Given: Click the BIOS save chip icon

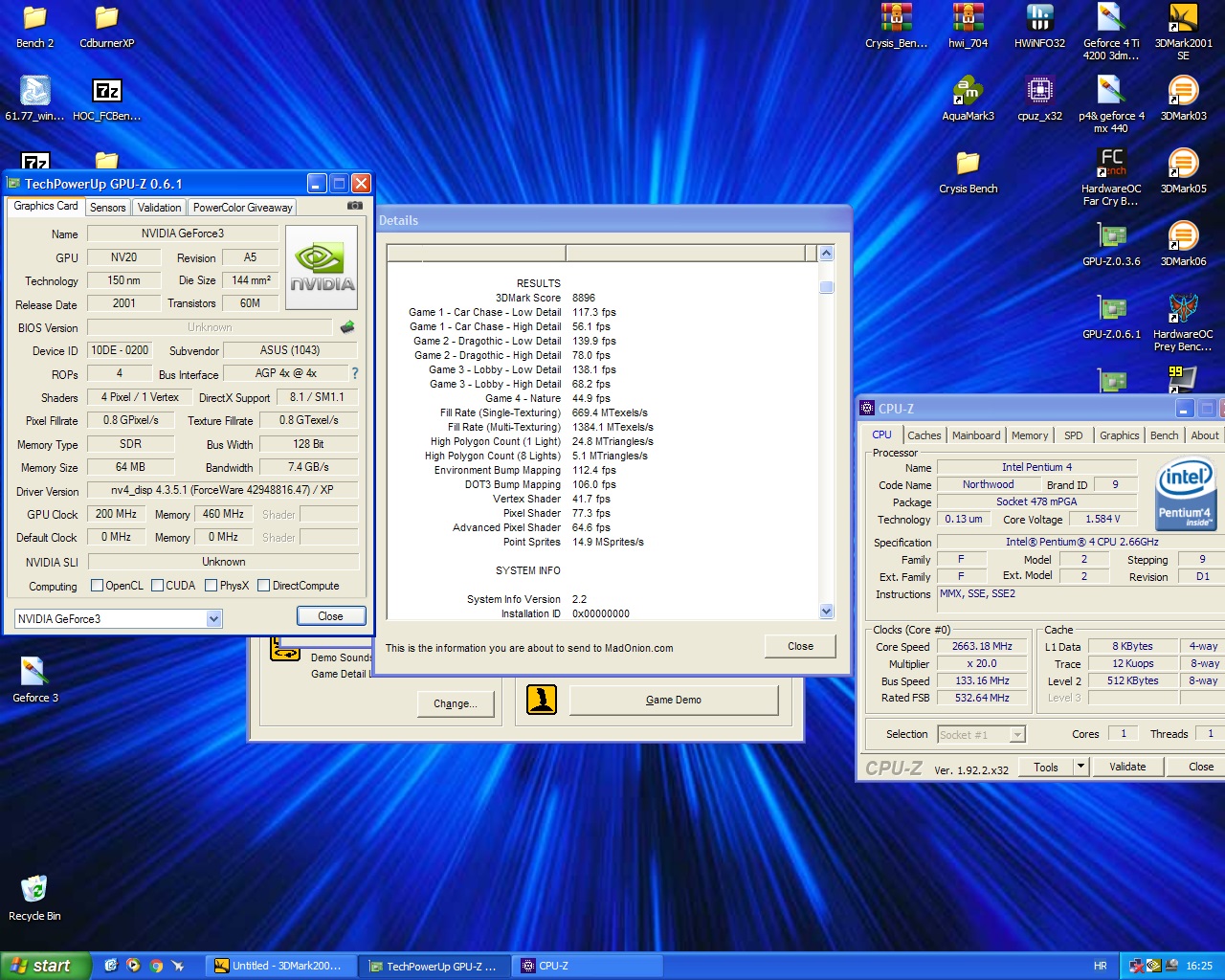Looking at the screenshot, I should pyautogui.click(x=347, y=327).
